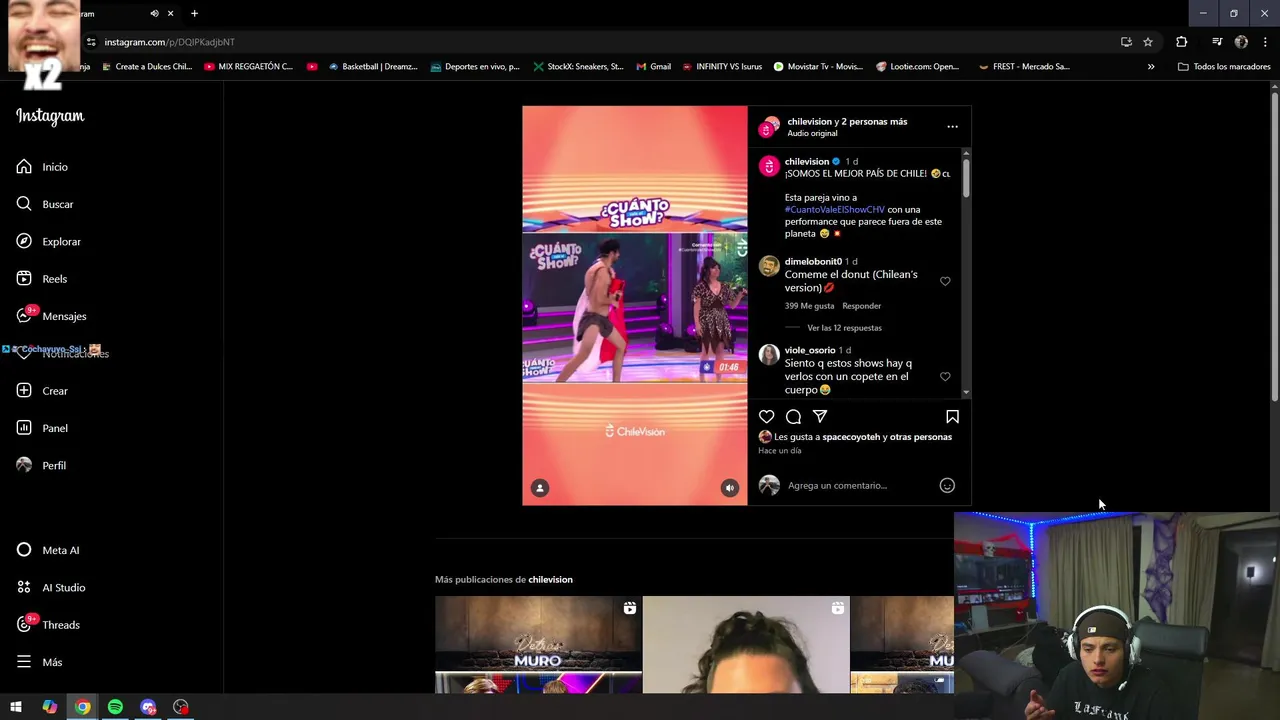Share the post with paper plane icon
This screenshot has height=720, width=1280.
click(x=820, y=416)
